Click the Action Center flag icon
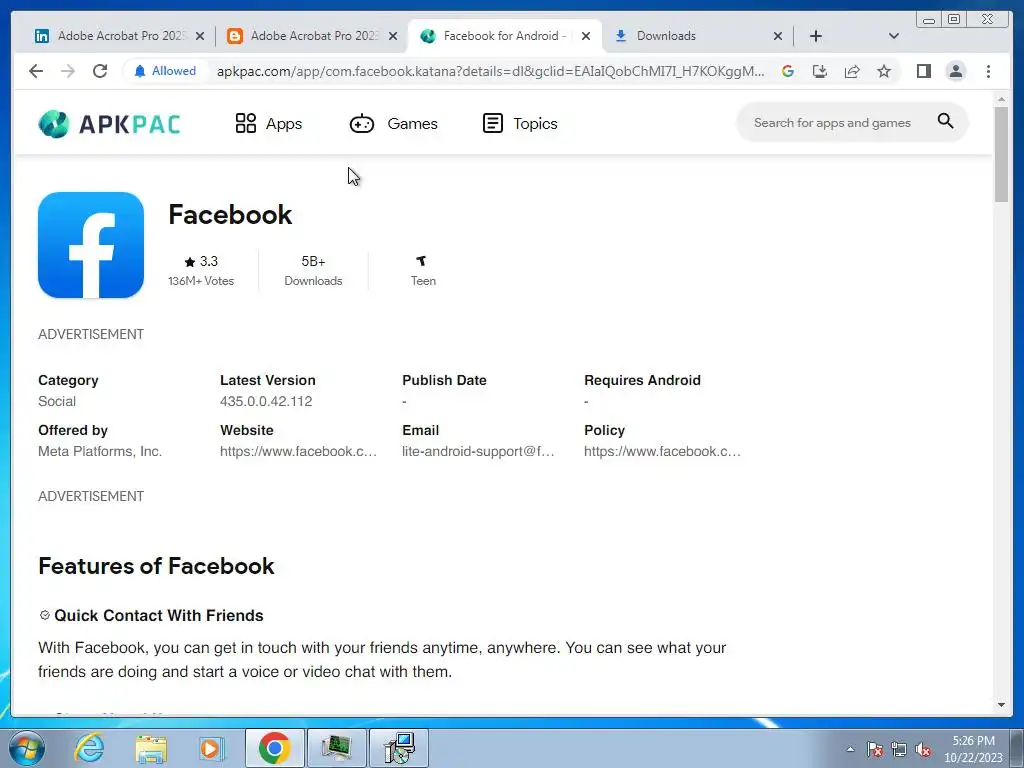1024x768 pixels. click(x=874, y=749)
